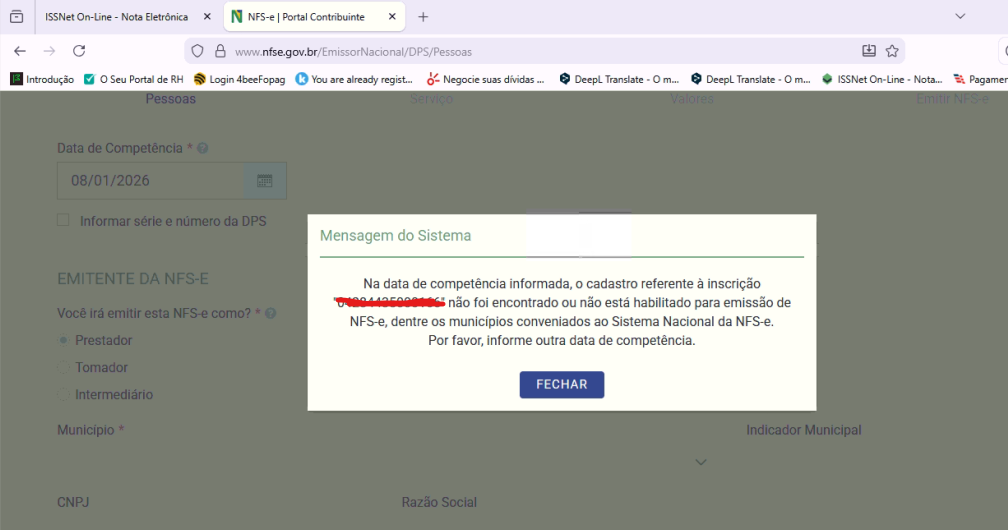1008x530 pixels.
Task: Select the Tomador radio option
Action: tap(64, 367)
